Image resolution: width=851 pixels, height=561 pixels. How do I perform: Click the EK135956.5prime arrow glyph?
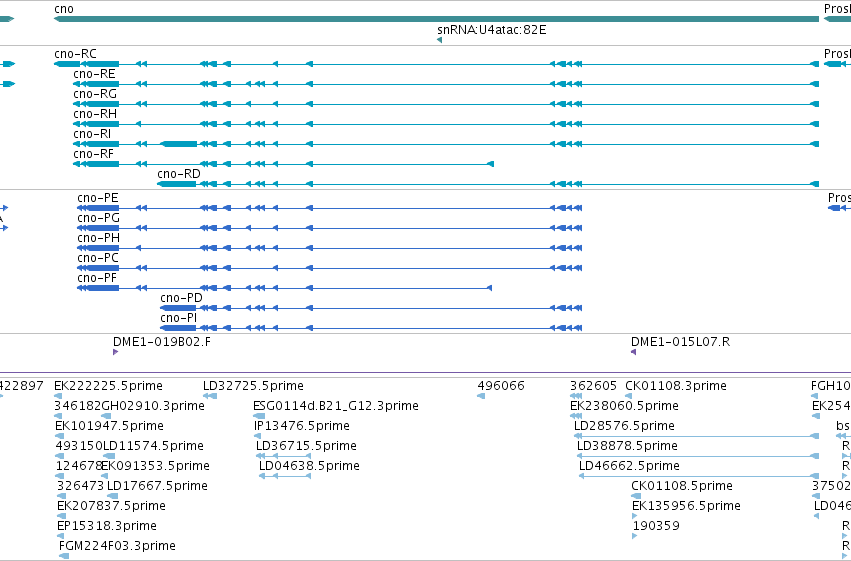click(635, 516)
